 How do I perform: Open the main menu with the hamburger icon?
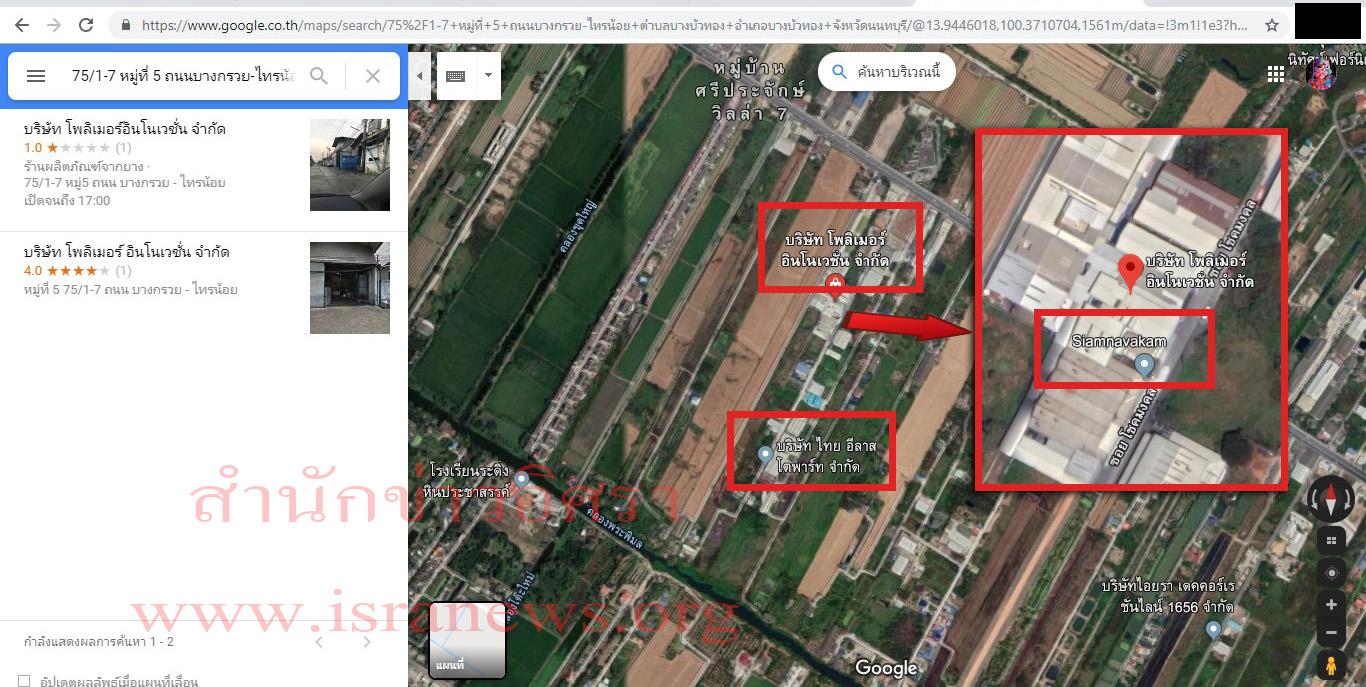coord(36,75)
